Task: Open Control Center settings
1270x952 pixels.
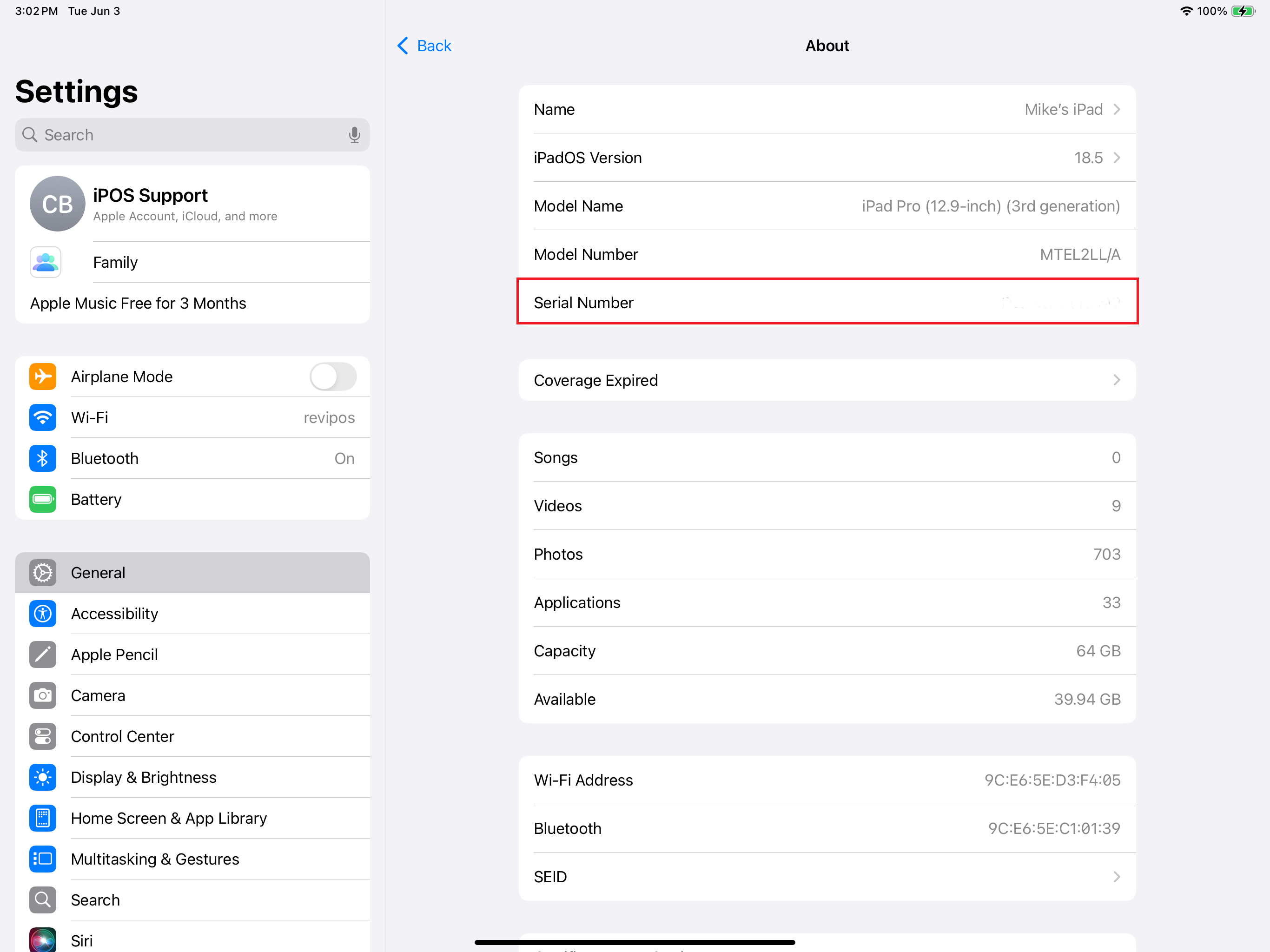Action: (x=192, y=736)
